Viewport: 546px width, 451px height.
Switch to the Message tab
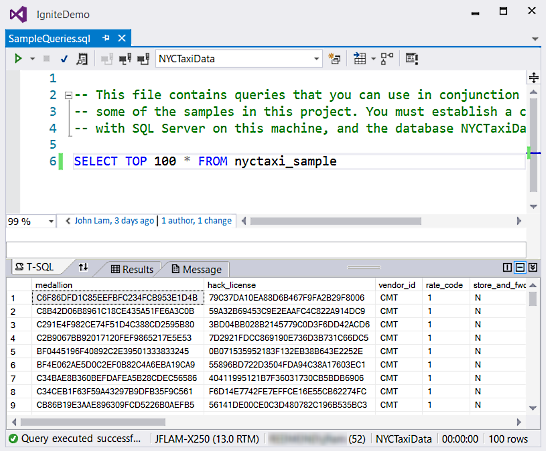coord(197,269)
